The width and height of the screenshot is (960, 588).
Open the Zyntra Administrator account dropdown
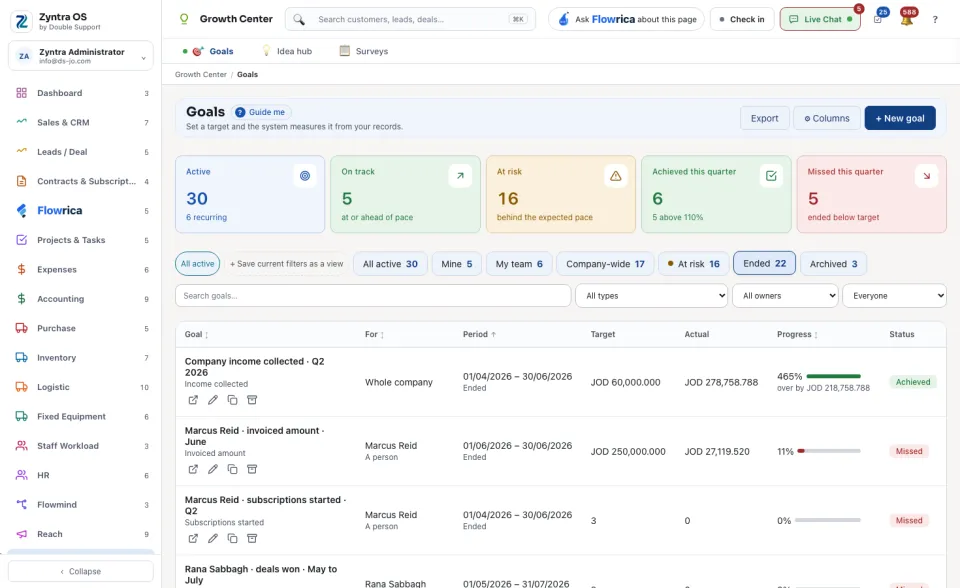pyautogui.click(x=81, y=56)
